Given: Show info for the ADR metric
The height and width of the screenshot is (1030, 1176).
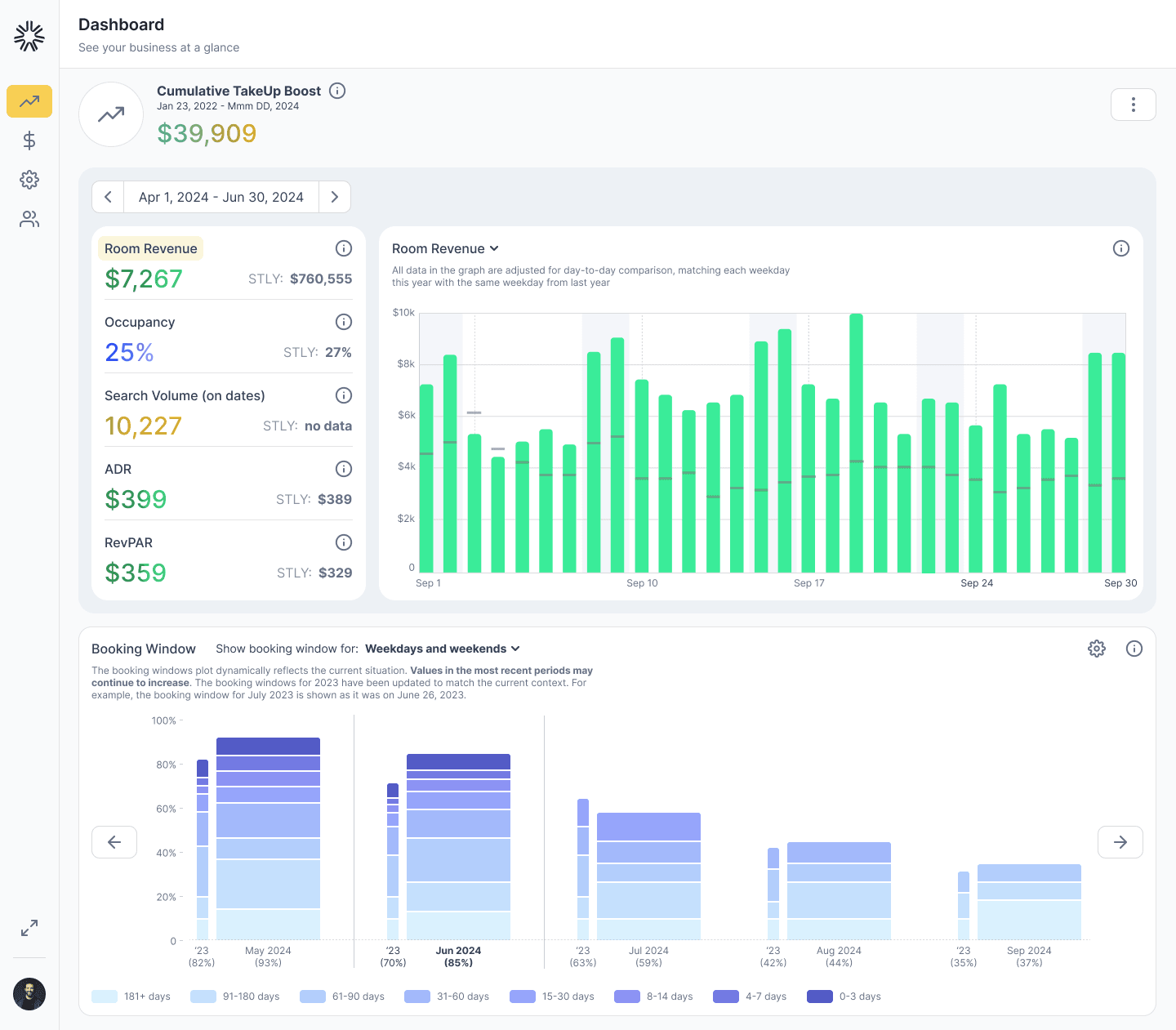Looking at the screenshot, I should click(x=344, y=469).
